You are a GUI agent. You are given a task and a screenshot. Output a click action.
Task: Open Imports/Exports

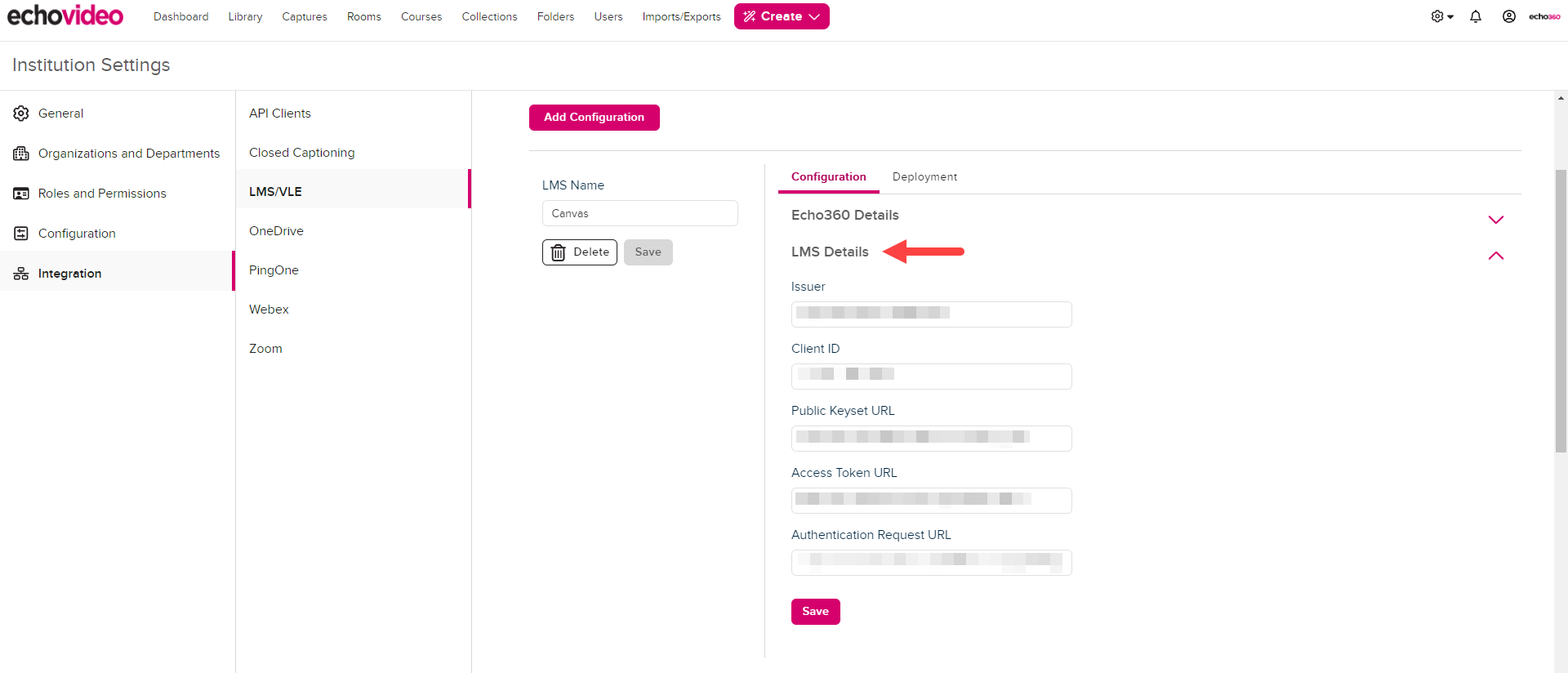(x=681, y=16)
